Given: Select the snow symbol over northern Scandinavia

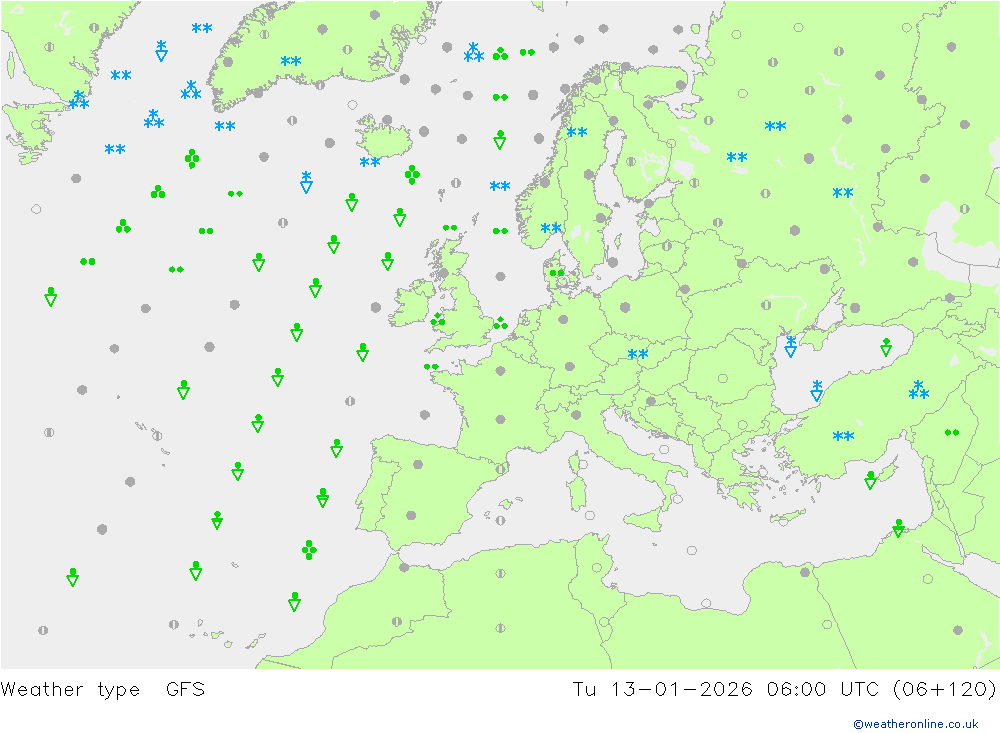Looking at the screenshot, I should [x=577, y=132].
